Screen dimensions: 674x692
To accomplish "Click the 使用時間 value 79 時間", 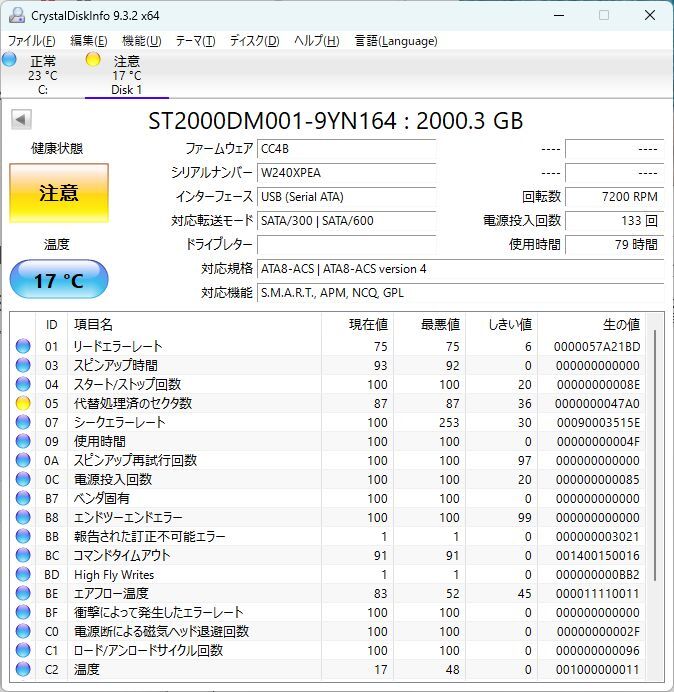I will click(x=614, y=244).
